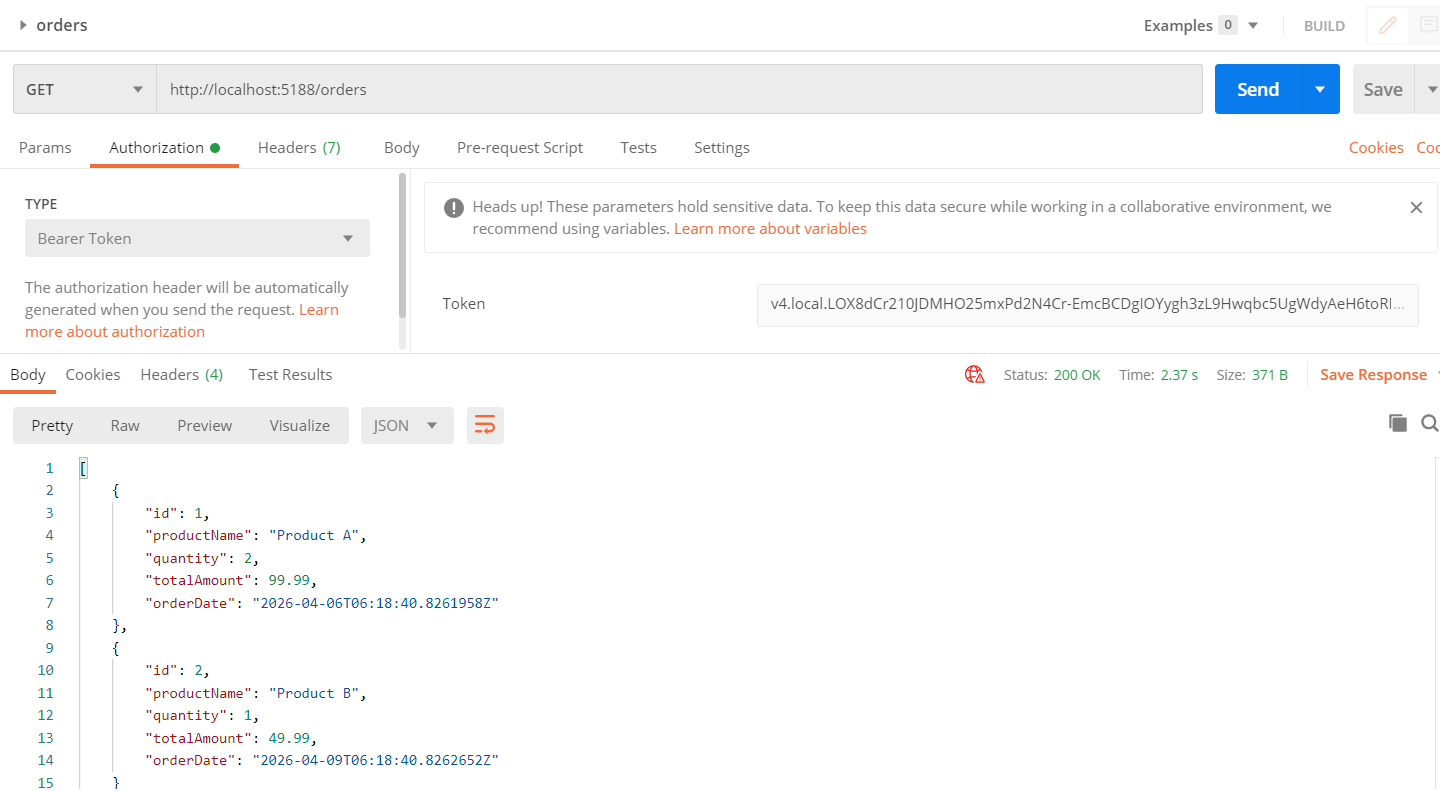This screenshot has height=791, width=1440.
Task: Open the response Cookies tab
Action: click(x=93, y=374)
